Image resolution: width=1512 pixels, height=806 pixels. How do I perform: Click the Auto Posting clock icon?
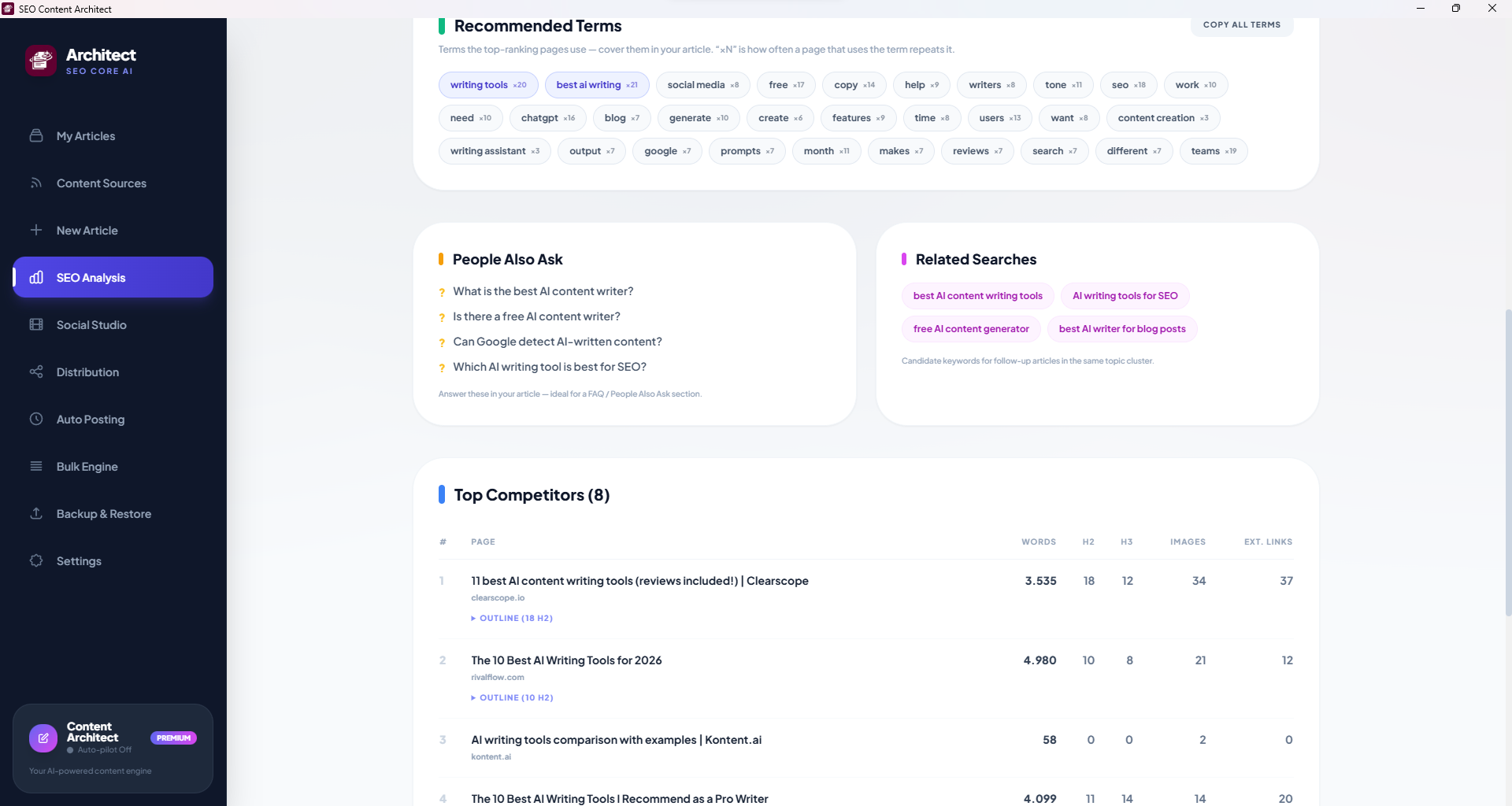(36, 419)
